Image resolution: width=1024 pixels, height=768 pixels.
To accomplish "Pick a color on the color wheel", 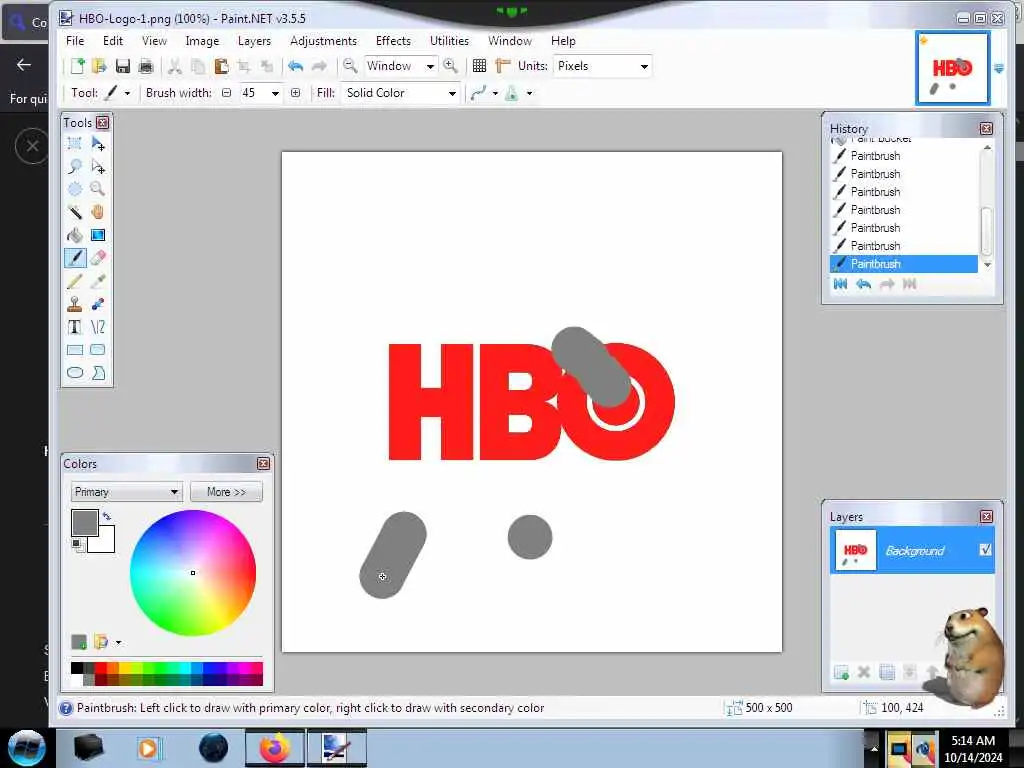I will [193, 573].
